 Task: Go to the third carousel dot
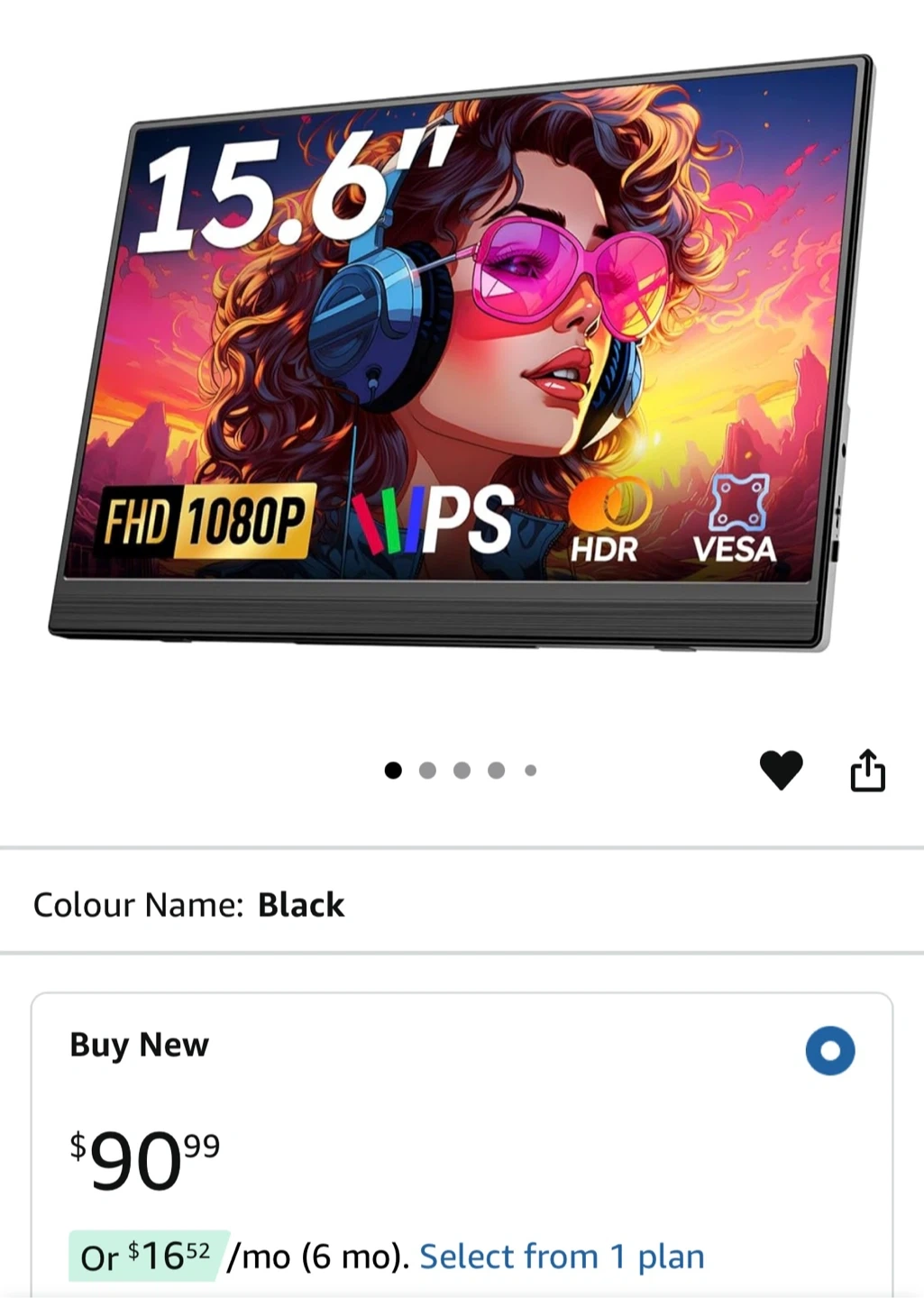click(x=462, y=770)
